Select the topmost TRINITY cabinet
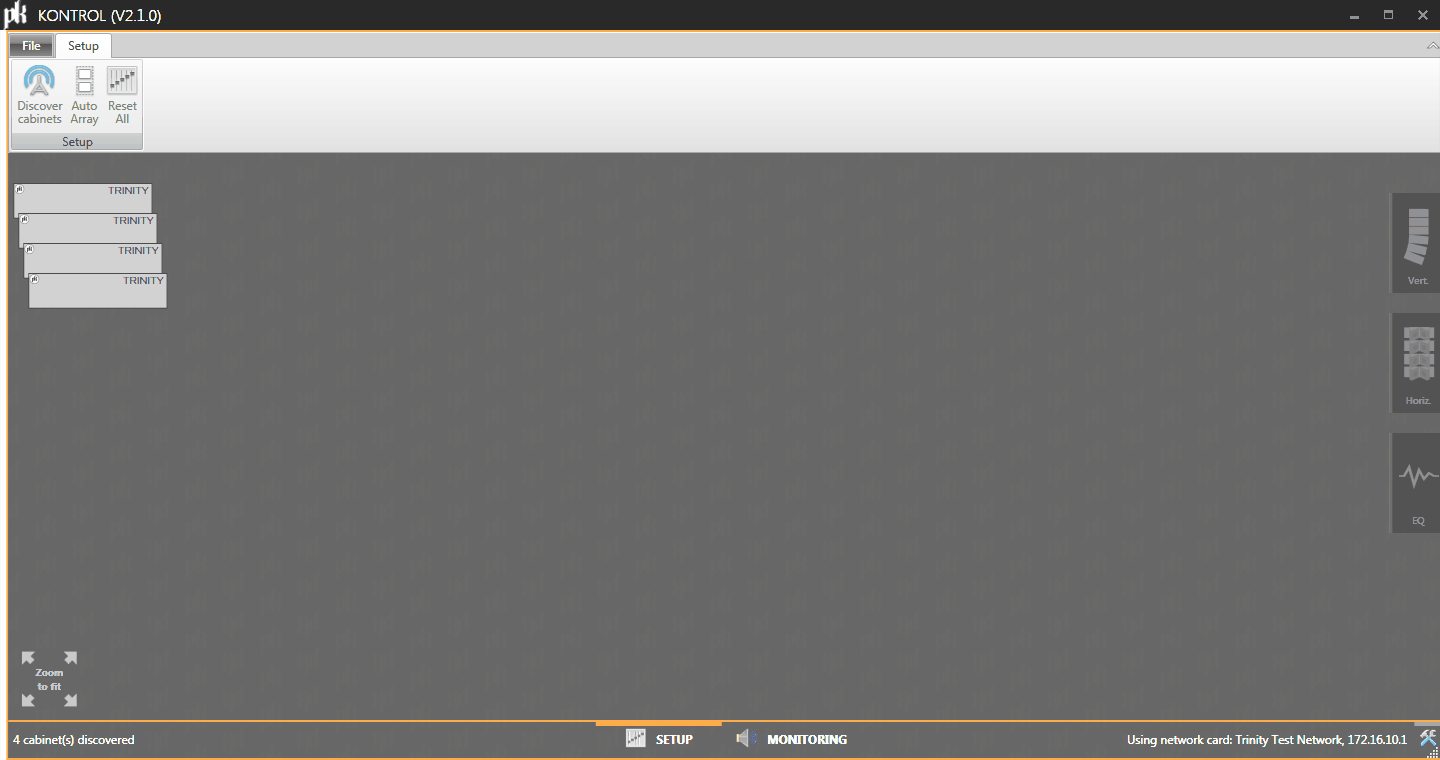Screen dimensions: 1440x760 tap(83, 198)
